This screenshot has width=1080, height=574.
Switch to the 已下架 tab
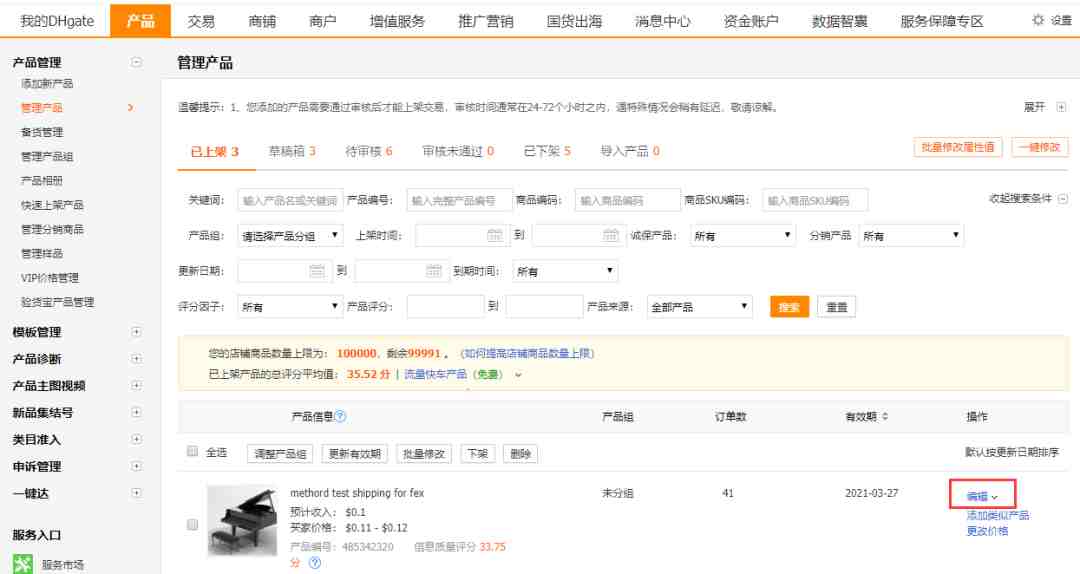click(547, 151)
